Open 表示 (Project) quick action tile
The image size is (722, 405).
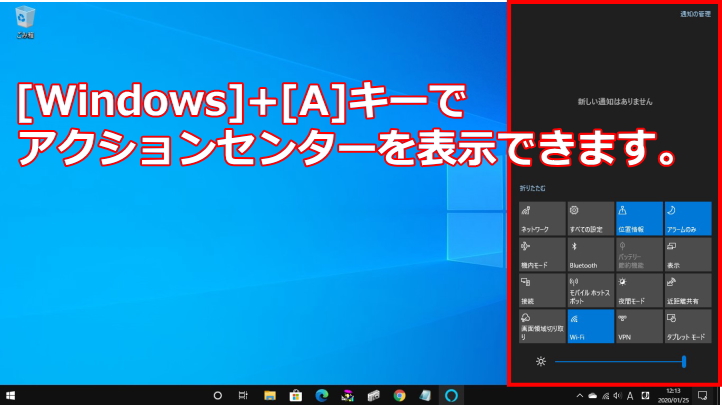(686, 253)
